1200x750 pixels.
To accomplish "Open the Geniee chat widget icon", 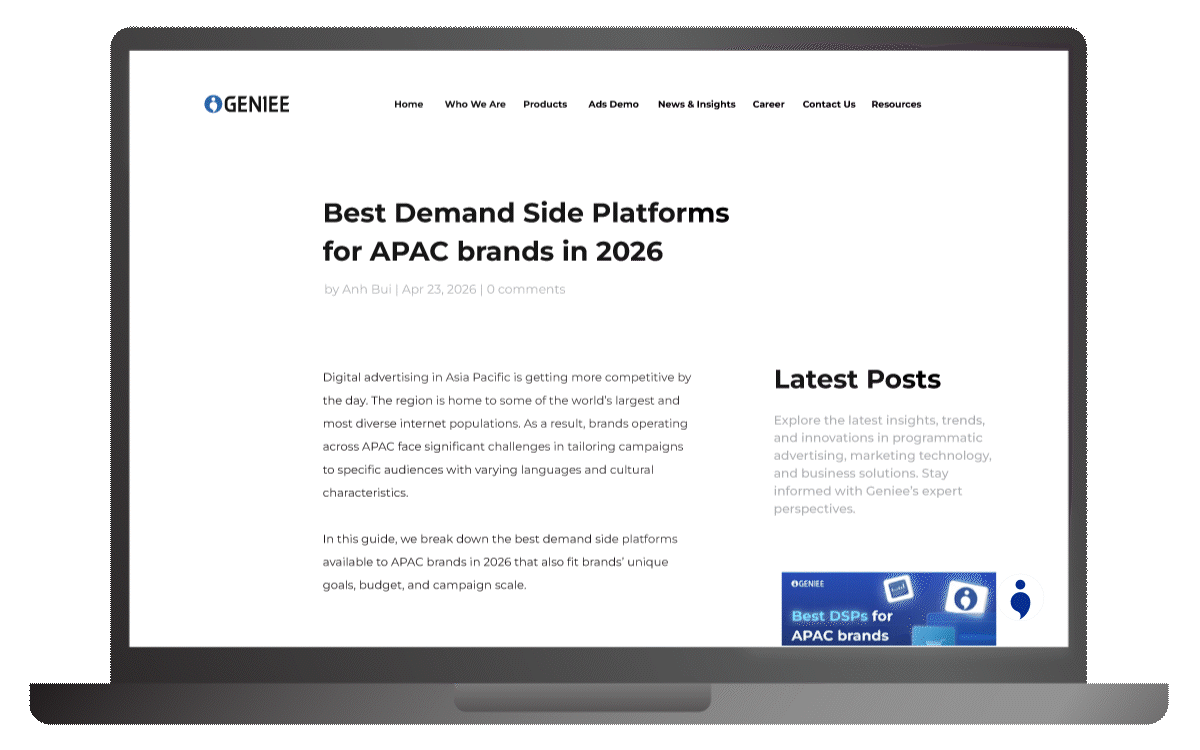I will [1020, 599].
